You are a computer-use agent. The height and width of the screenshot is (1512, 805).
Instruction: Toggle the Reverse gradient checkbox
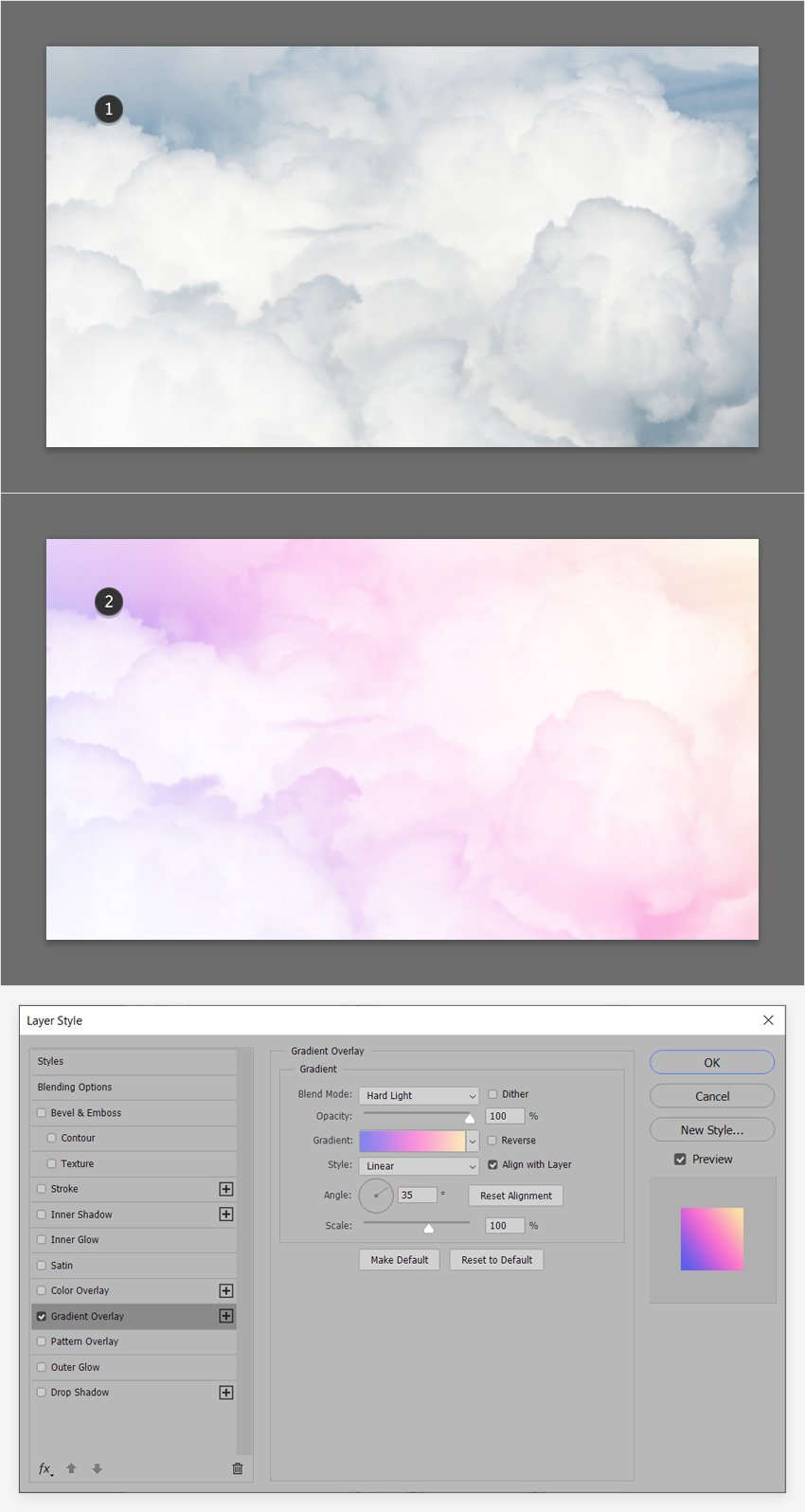[x=492, y=1141]
